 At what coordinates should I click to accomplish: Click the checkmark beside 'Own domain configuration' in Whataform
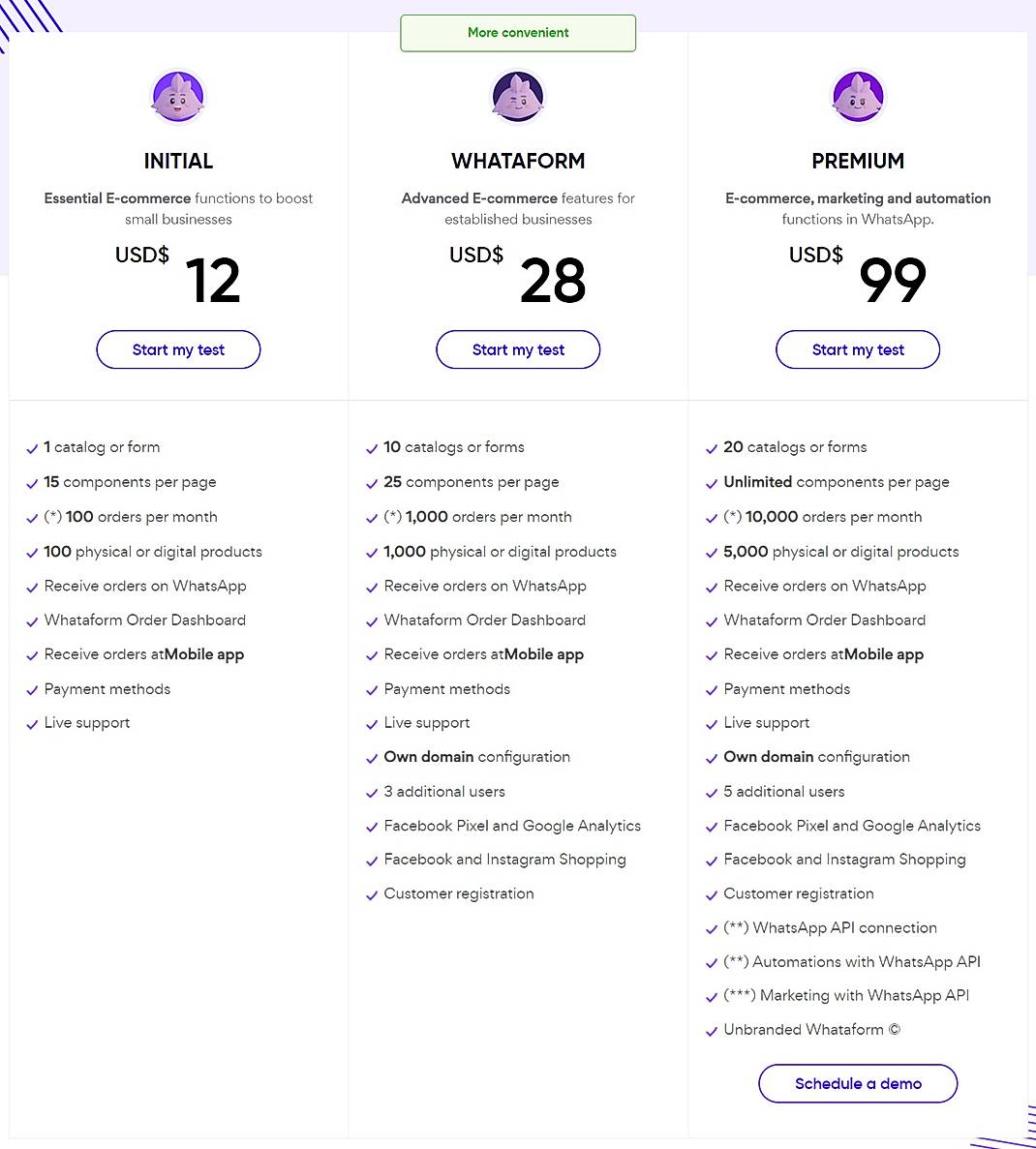372,758
